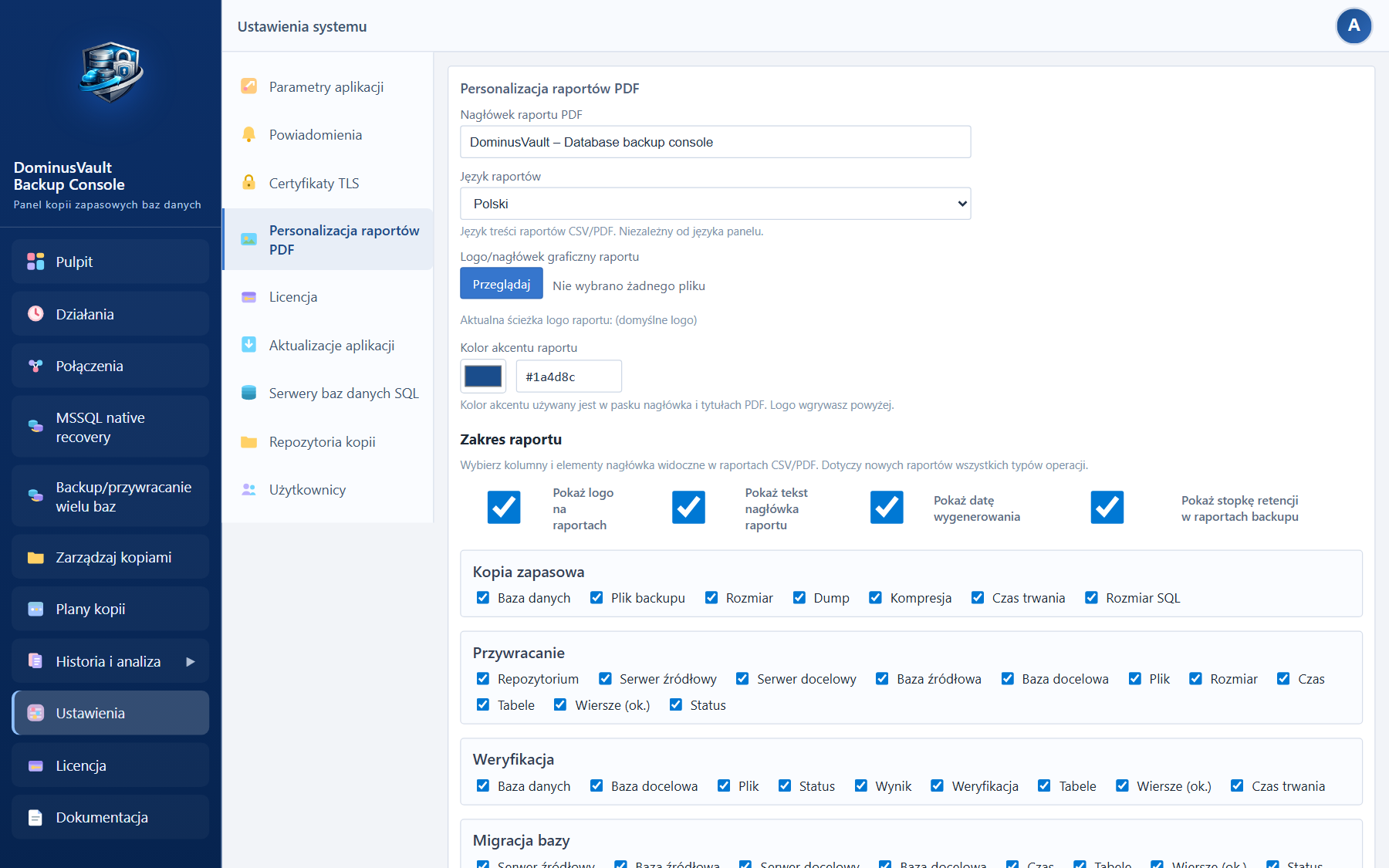
Task: Uncheck Serwer źródłowy in Przywracanie
Action: [x=605, y=679]
